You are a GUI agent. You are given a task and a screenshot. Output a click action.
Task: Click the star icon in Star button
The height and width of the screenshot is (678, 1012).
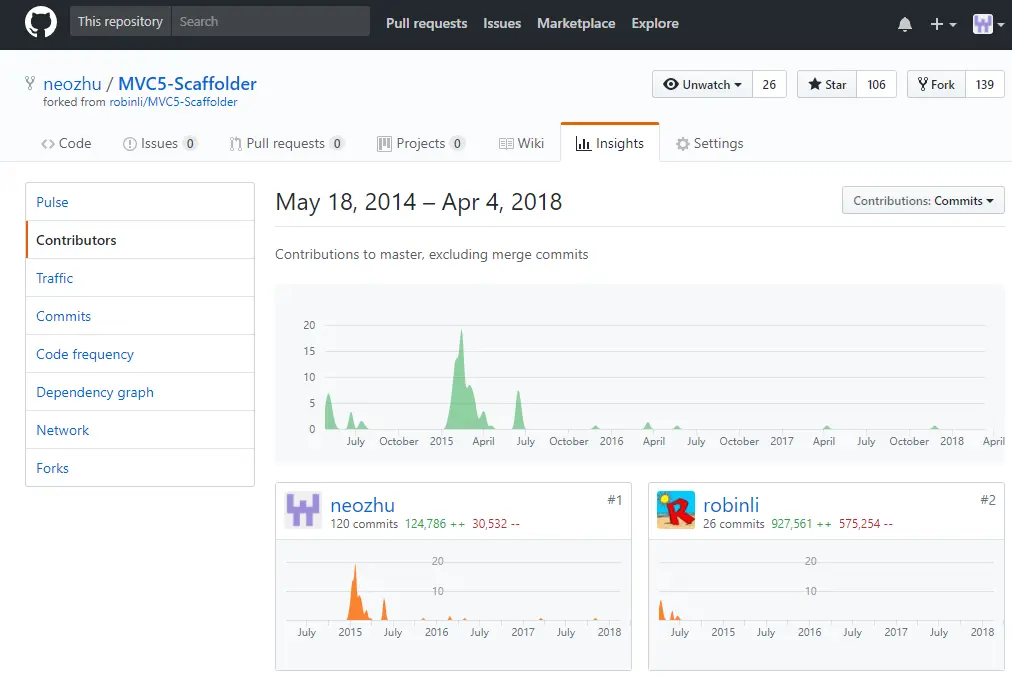pyautogui.click(x=815, y=85)
